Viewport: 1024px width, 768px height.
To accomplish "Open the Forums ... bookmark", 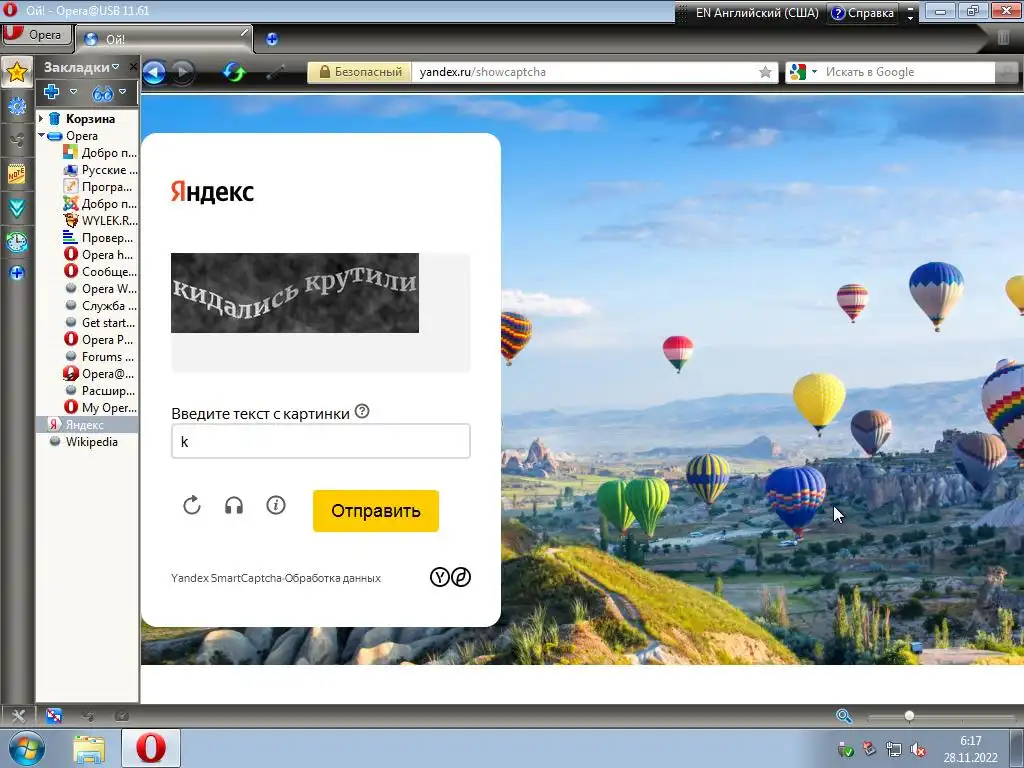I will 100,357.
